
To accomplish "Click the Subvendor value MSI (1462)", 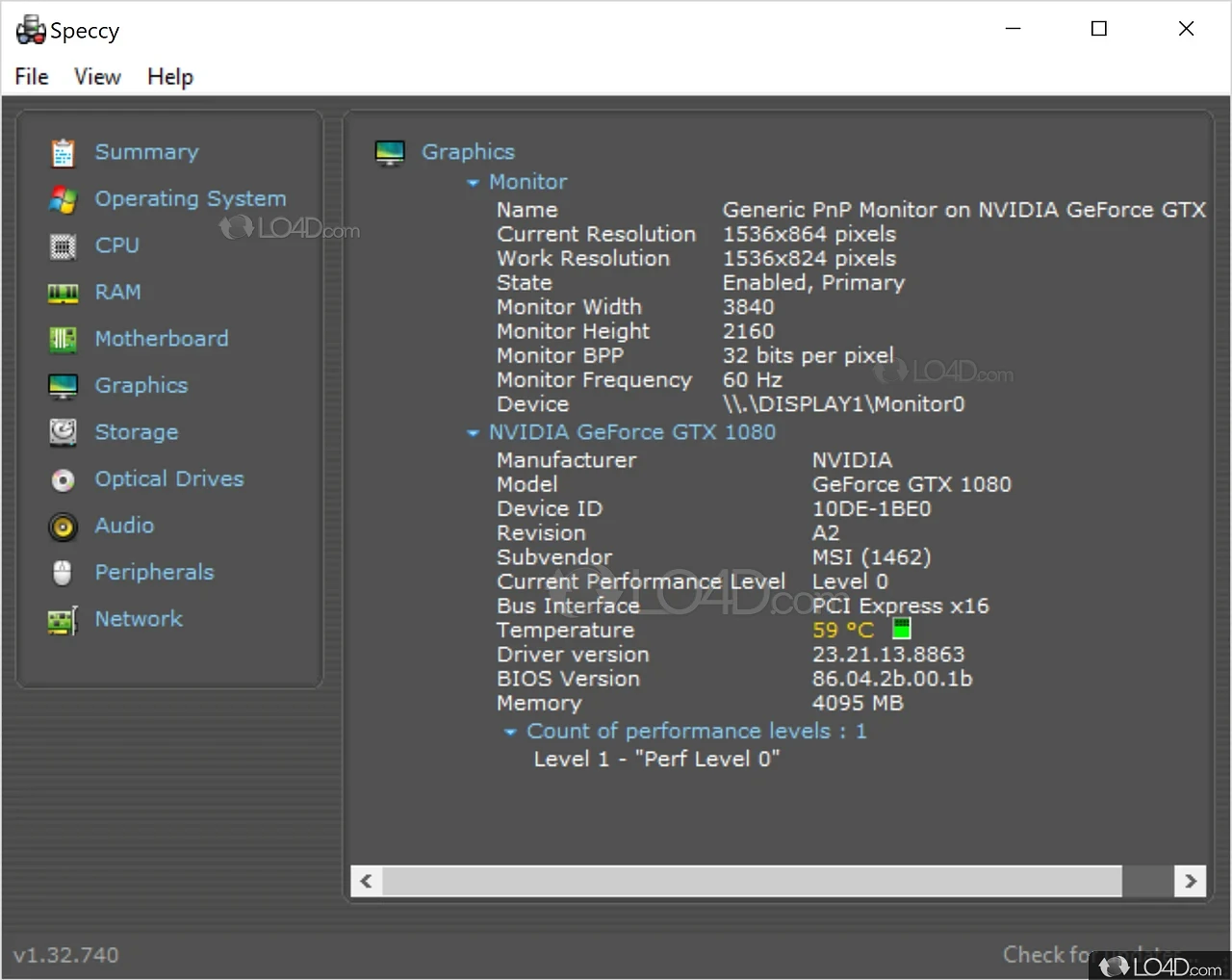I will pos(871,557).
